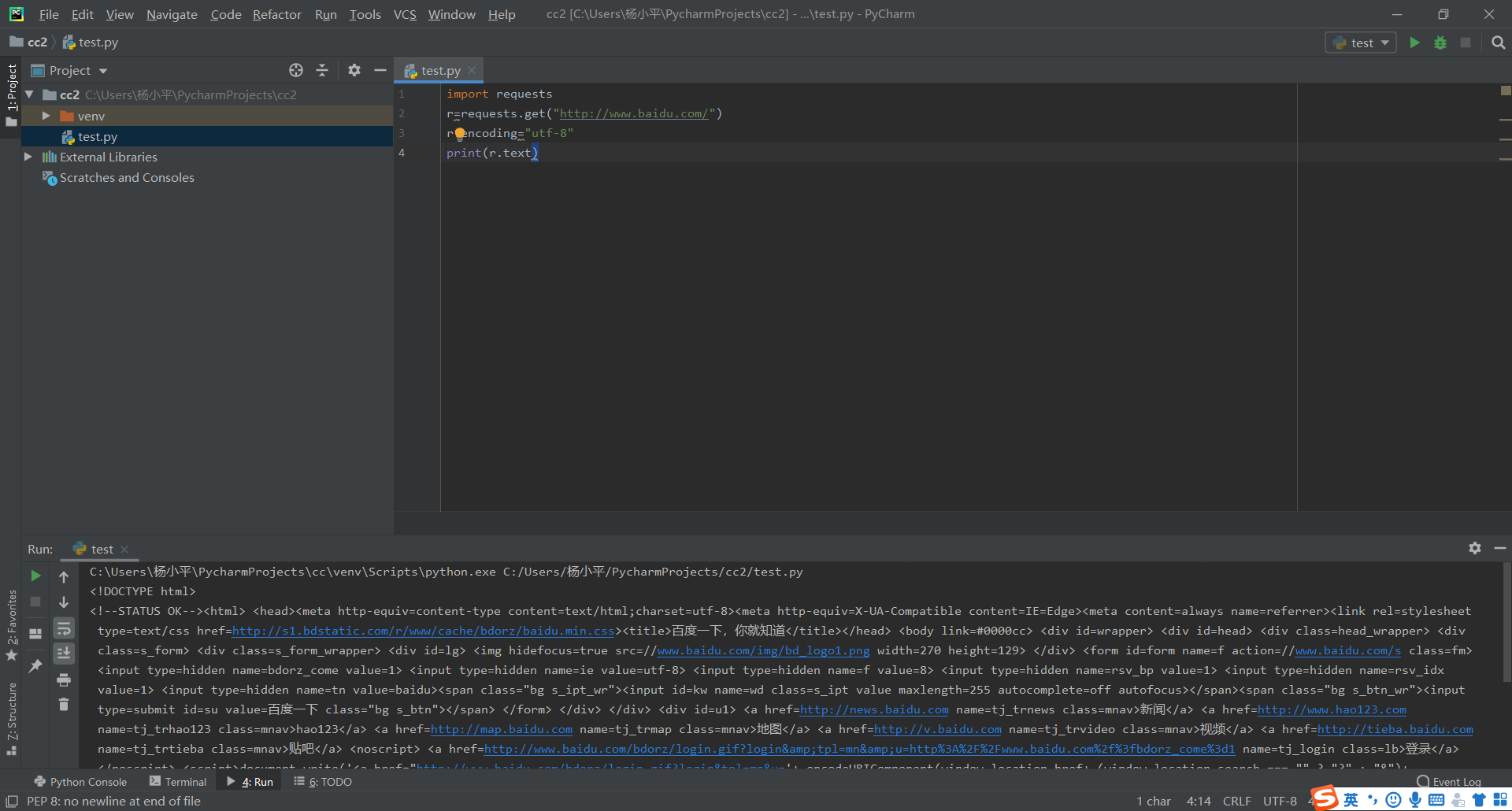Screen dimensions: 1512x811
Task: Select Scratches and Consoles node
Action: [127, 177]
